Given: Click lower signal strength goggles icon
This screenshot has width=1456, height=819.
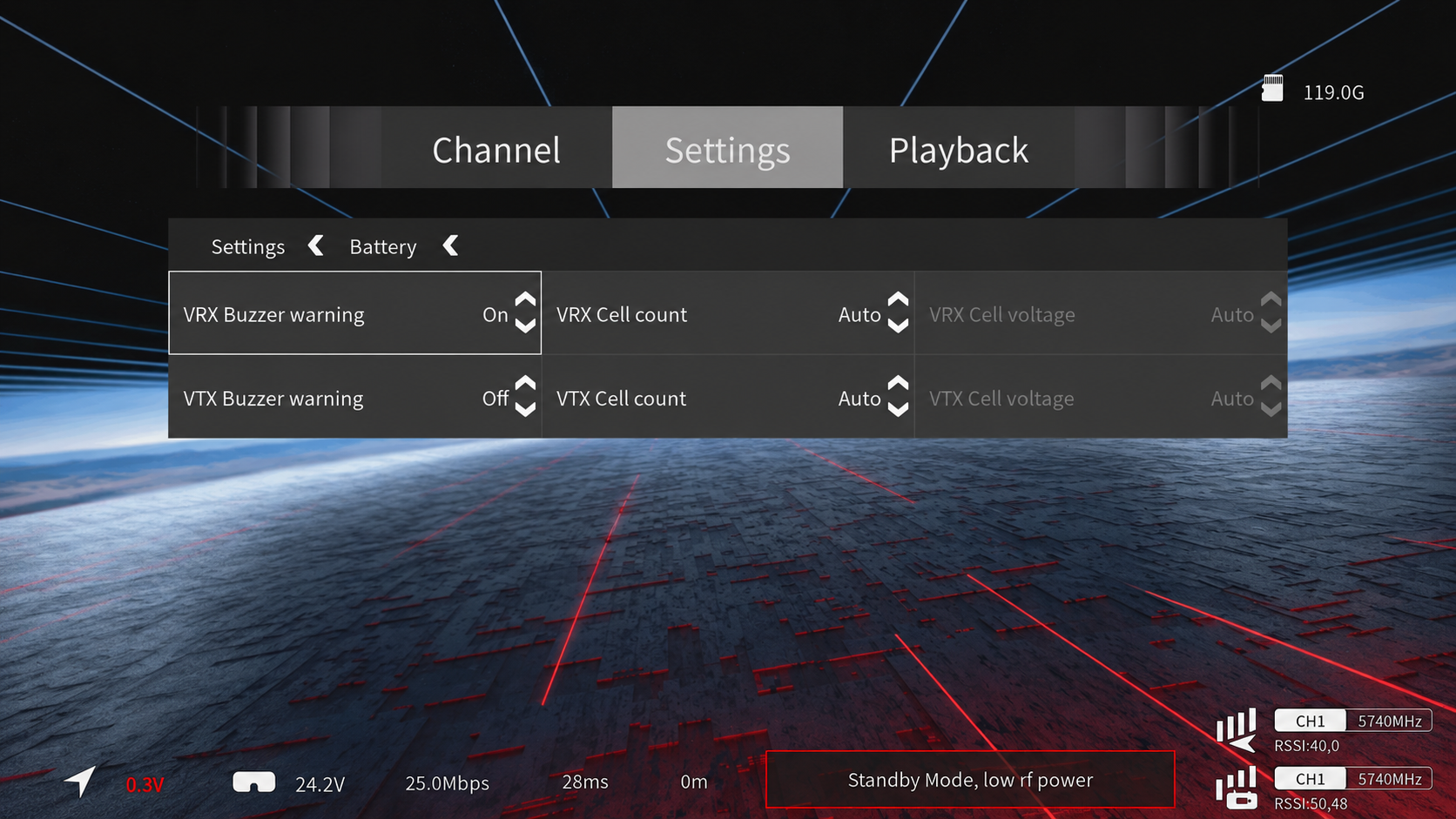Looking at the screenshot, I should (1237, 788).
